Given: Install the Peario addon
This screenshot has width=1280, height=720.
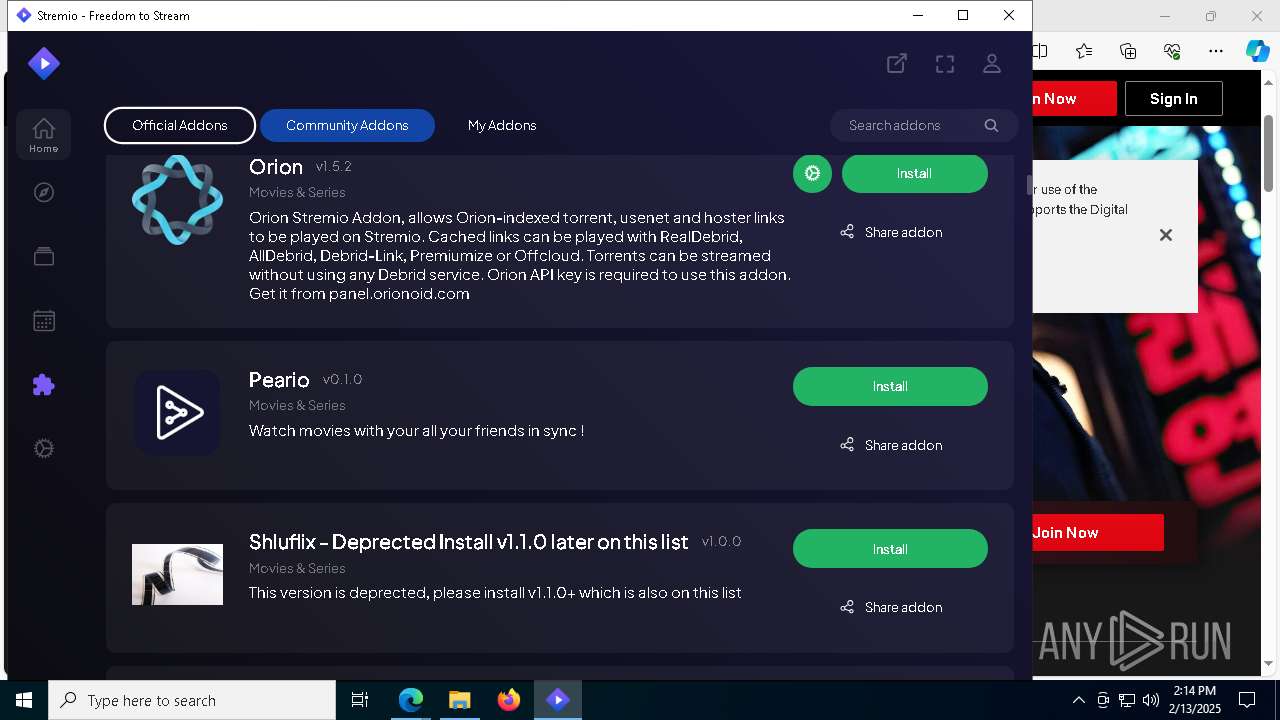Looking at the screenshot, I should (890, 386).
